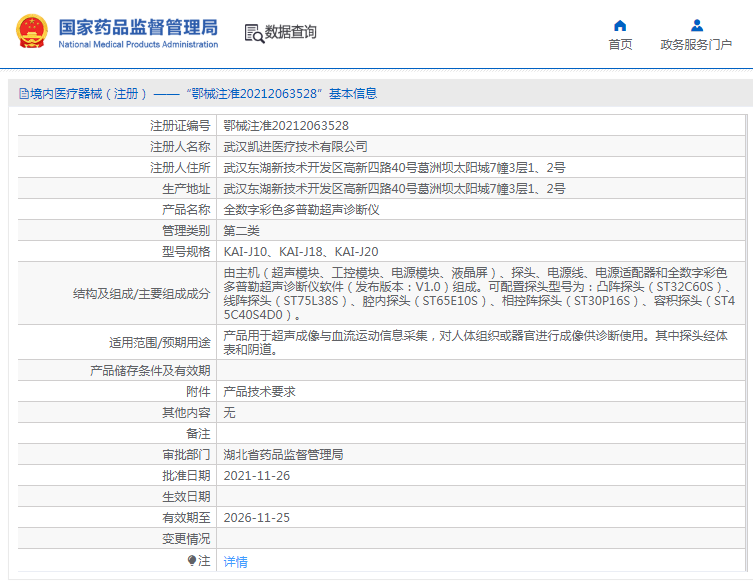
Task: Go to 数据查询 text label
Action: 291,32
